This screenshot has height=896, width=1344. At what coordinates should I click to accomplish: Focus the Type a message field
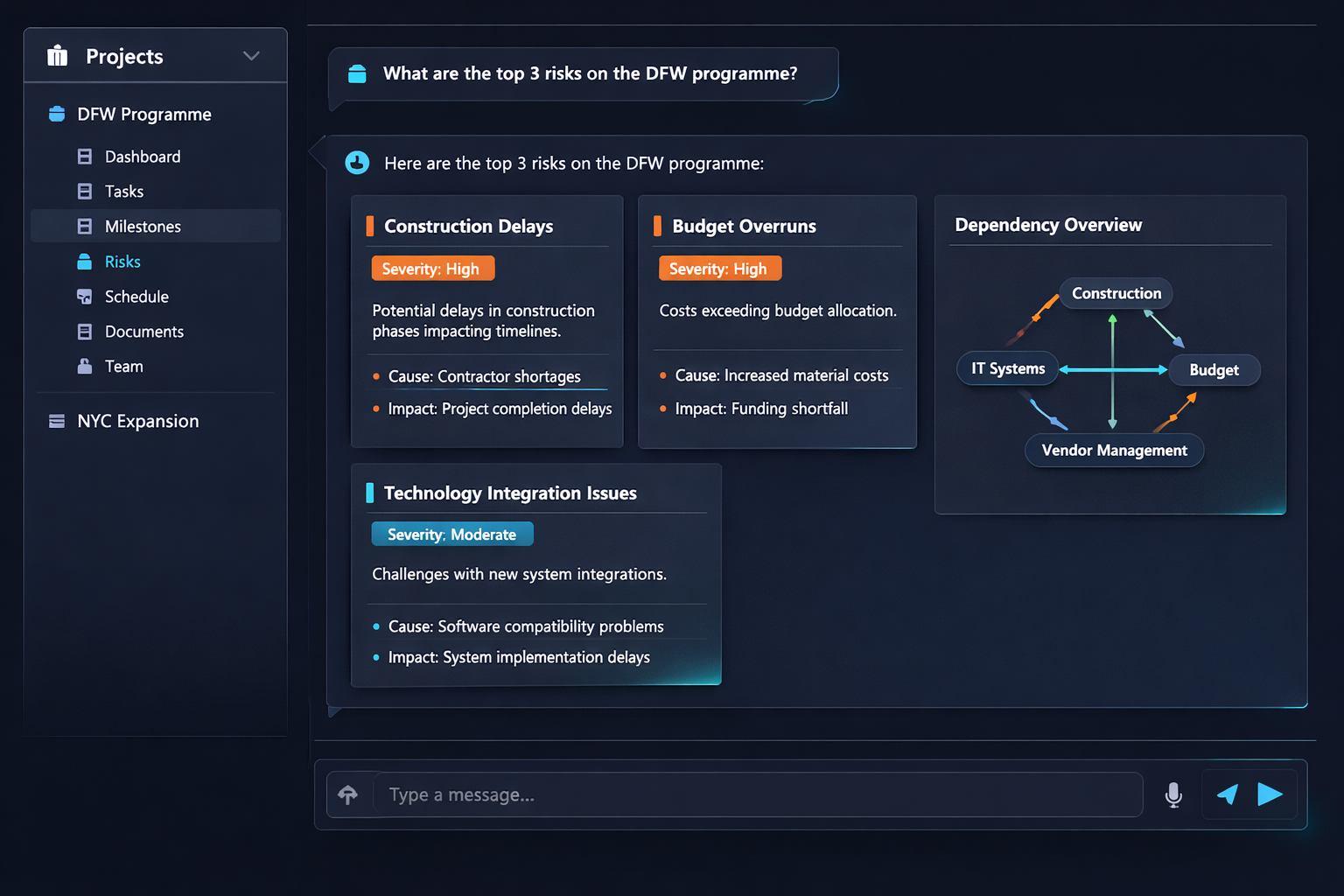pyautogui.click(x=758, y=794)
